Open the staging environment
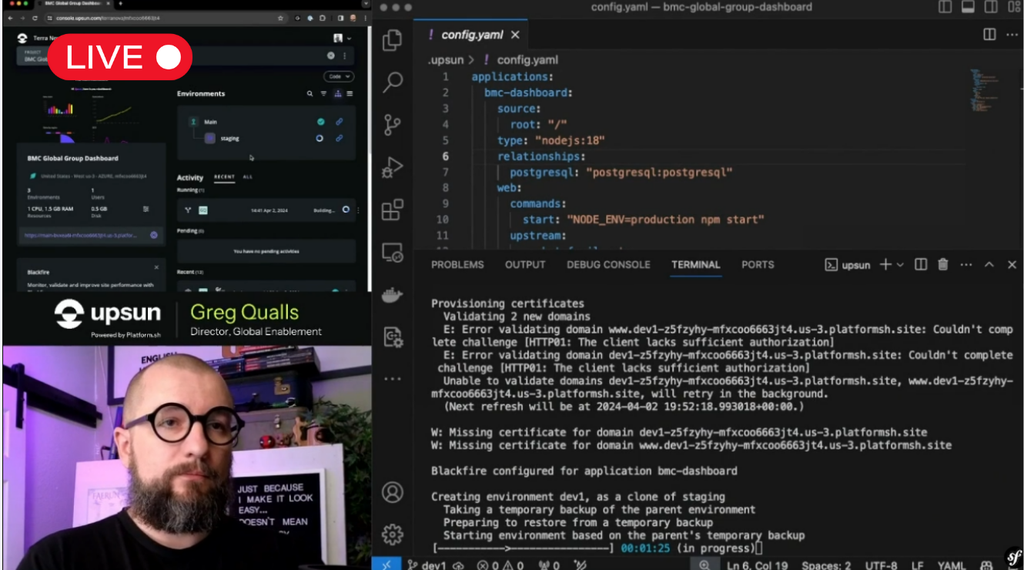This screenshot has width=1024, height=570. (230, 138)
